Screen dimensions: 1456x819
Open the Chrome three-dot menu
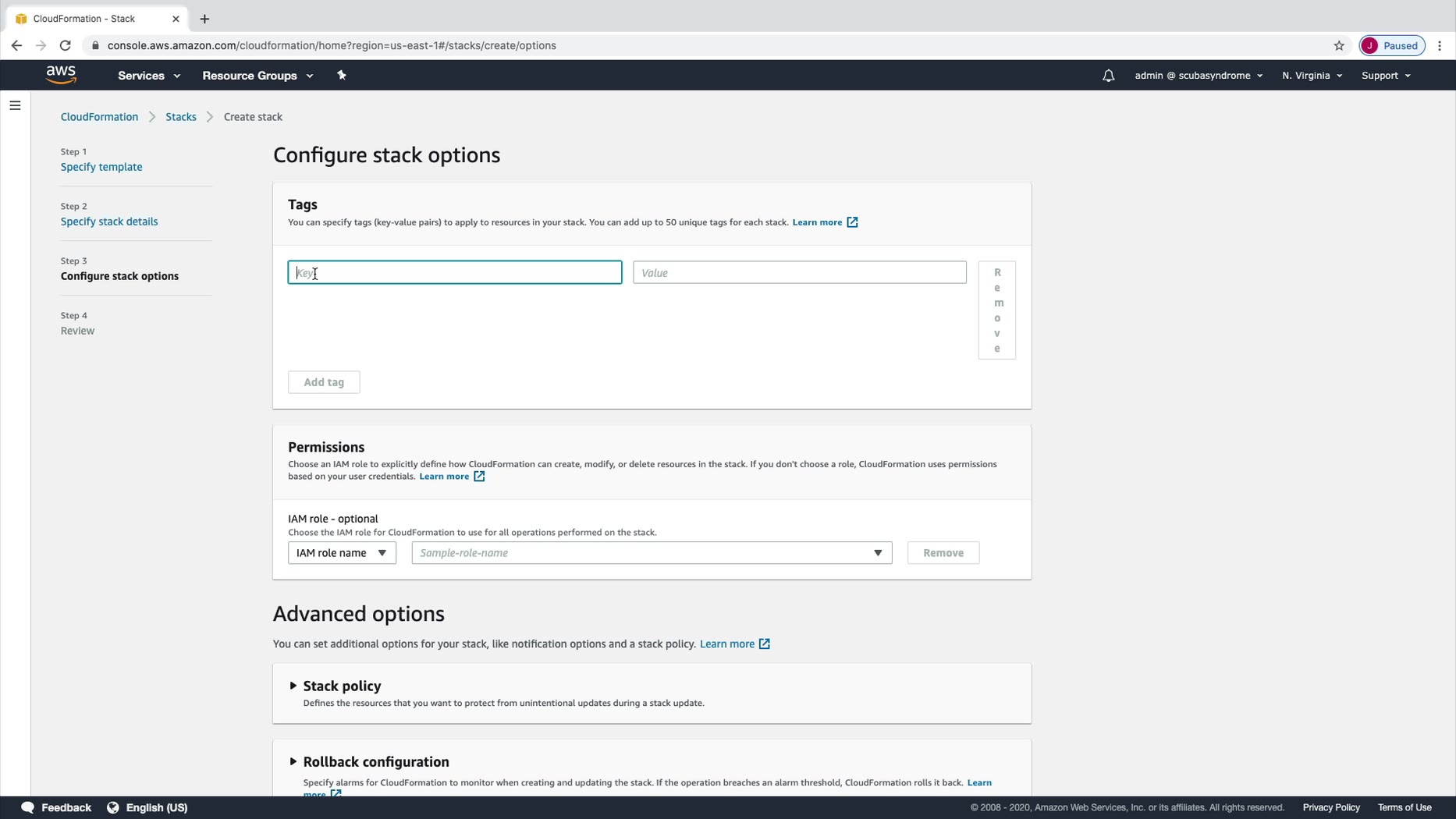pyautogui.click(x=1440, y=45)
